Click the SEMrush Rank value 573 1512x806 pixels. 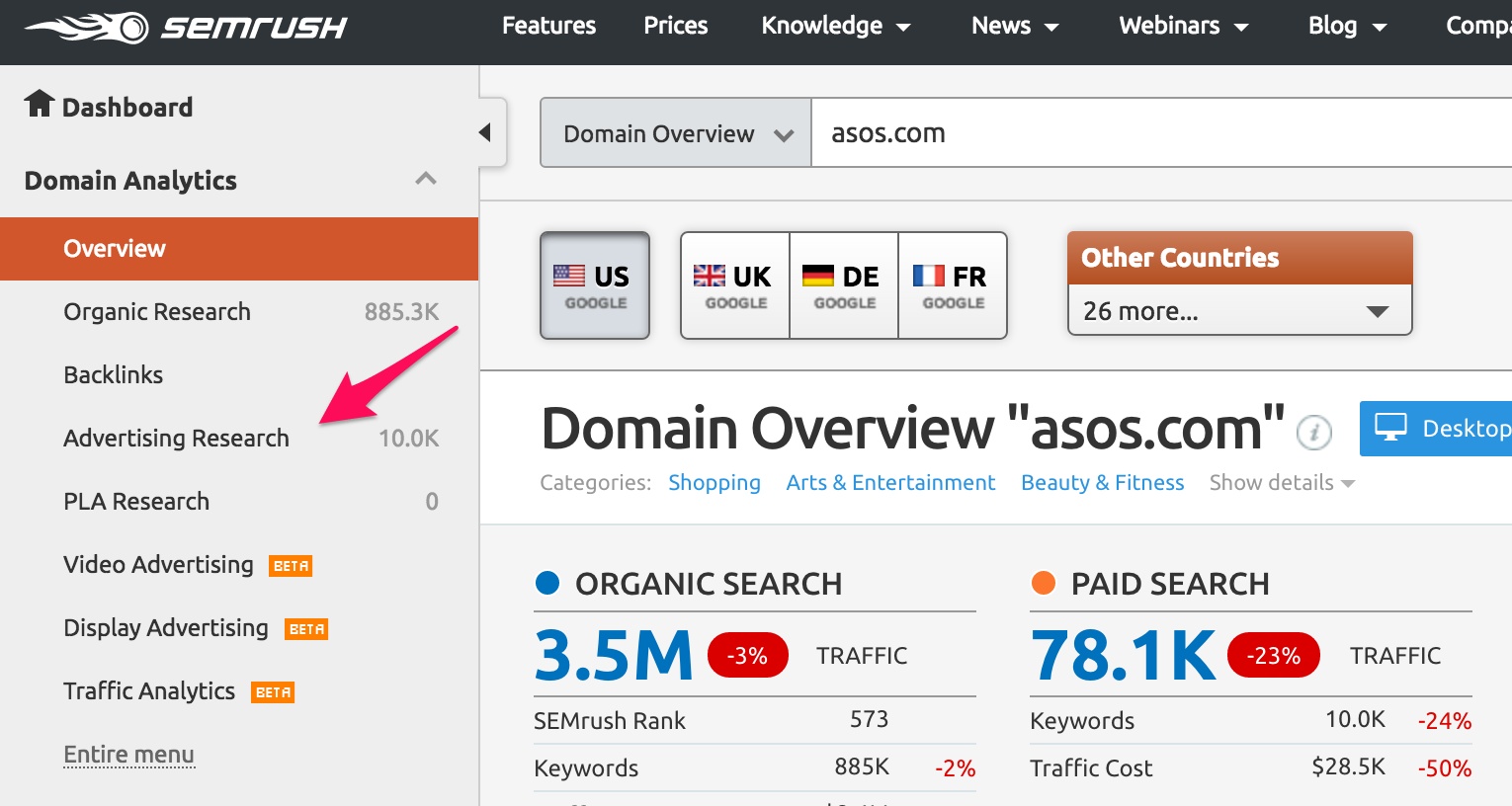coord(869,719)
